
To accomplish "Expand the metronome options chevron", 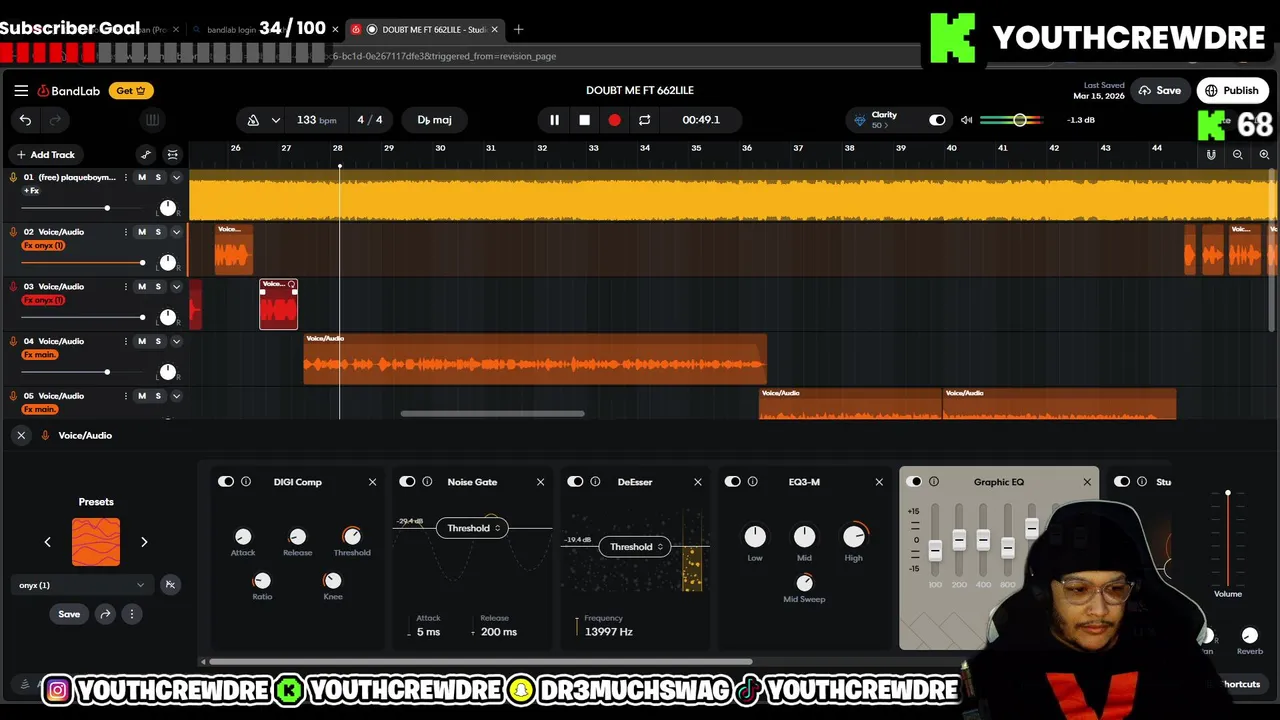I will [x=276, y=120].
